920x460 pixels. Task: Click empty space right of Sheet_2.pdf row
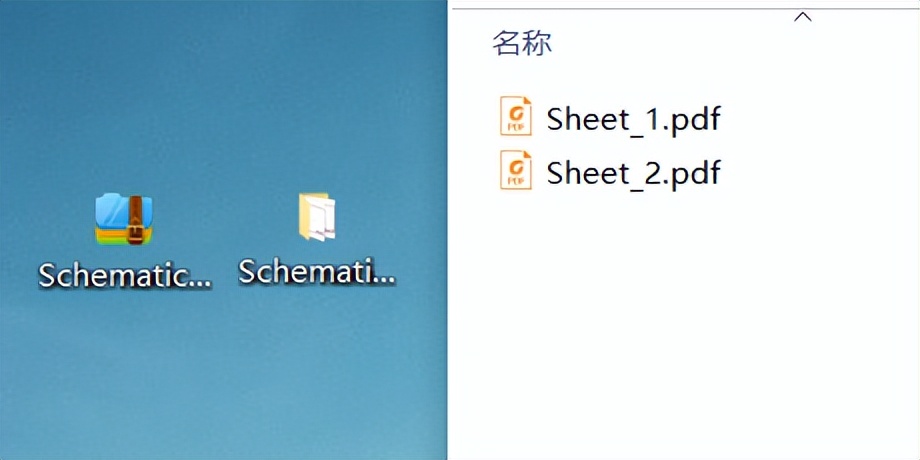(x=820, y=173)
